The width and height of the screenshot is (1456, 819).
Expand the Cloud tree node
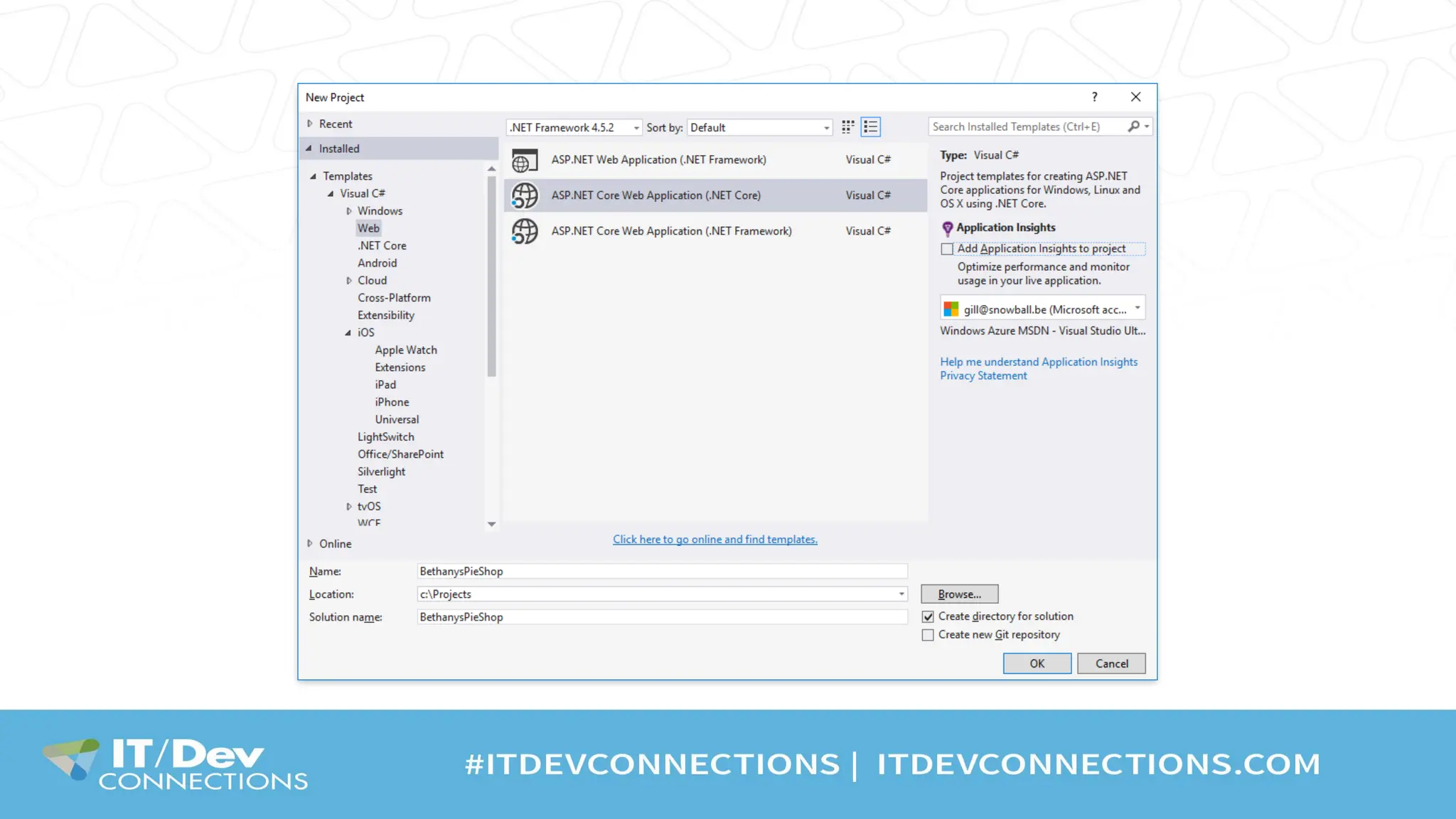(x=348, y=281)
